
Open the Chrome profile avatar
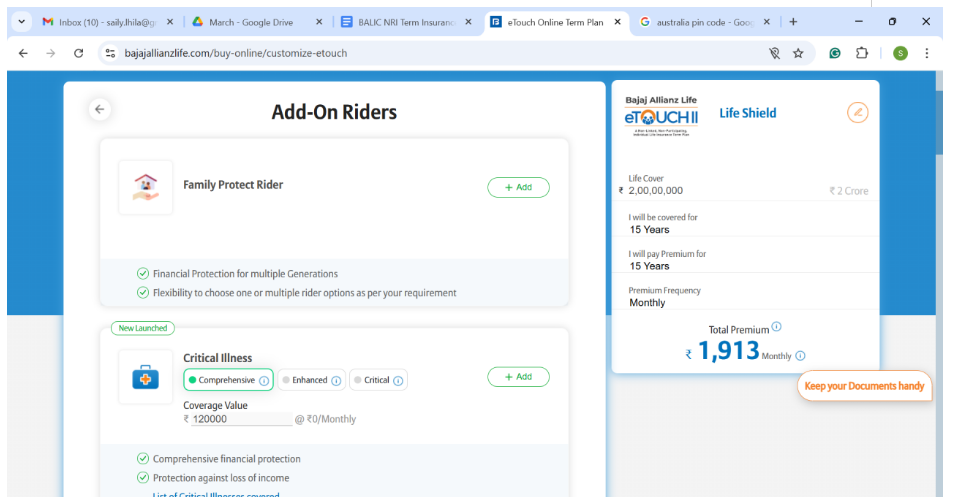(900, 53)
